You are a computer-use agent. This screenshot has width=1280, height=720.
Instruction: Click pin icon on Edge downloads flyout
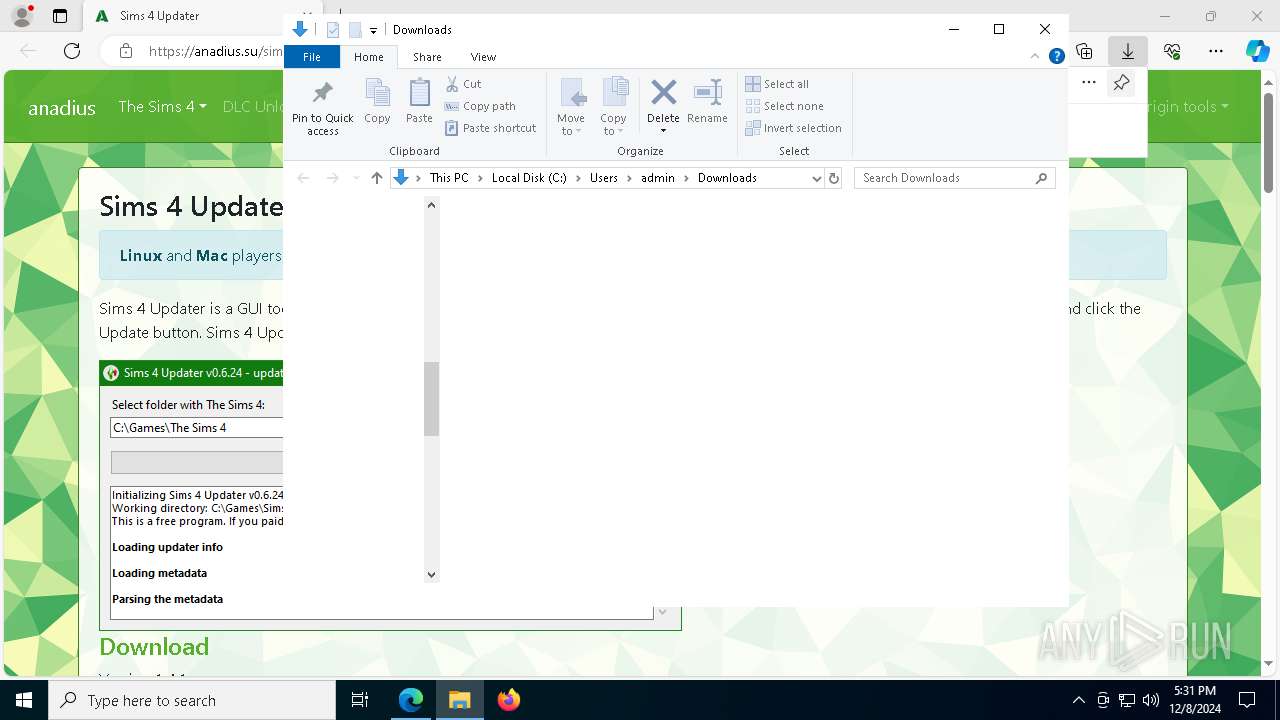pyautogui.click(x=1121, y=83)
